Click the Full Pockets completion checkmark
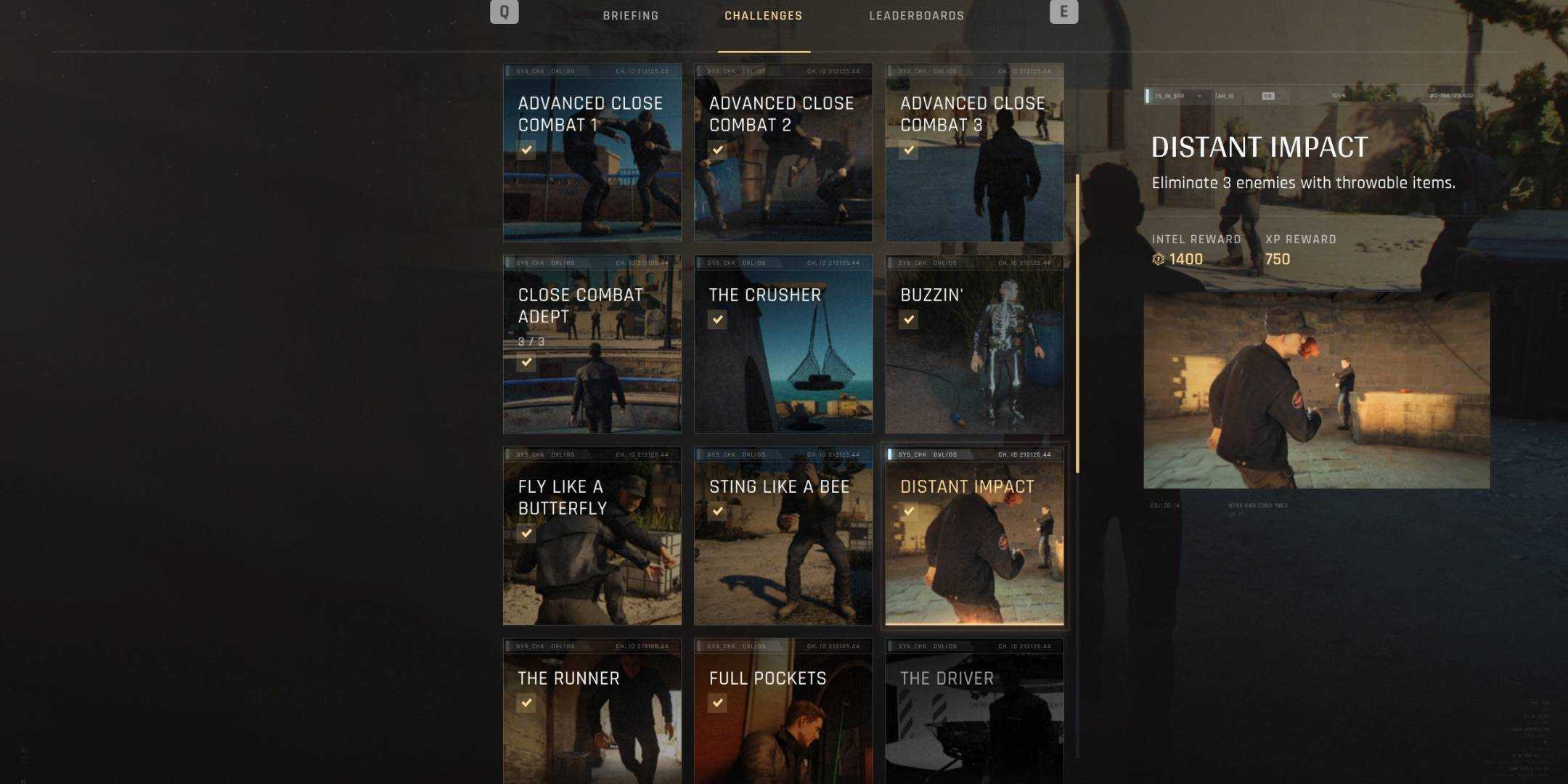This screenshot has width=1568, height=784. (717, 703)
